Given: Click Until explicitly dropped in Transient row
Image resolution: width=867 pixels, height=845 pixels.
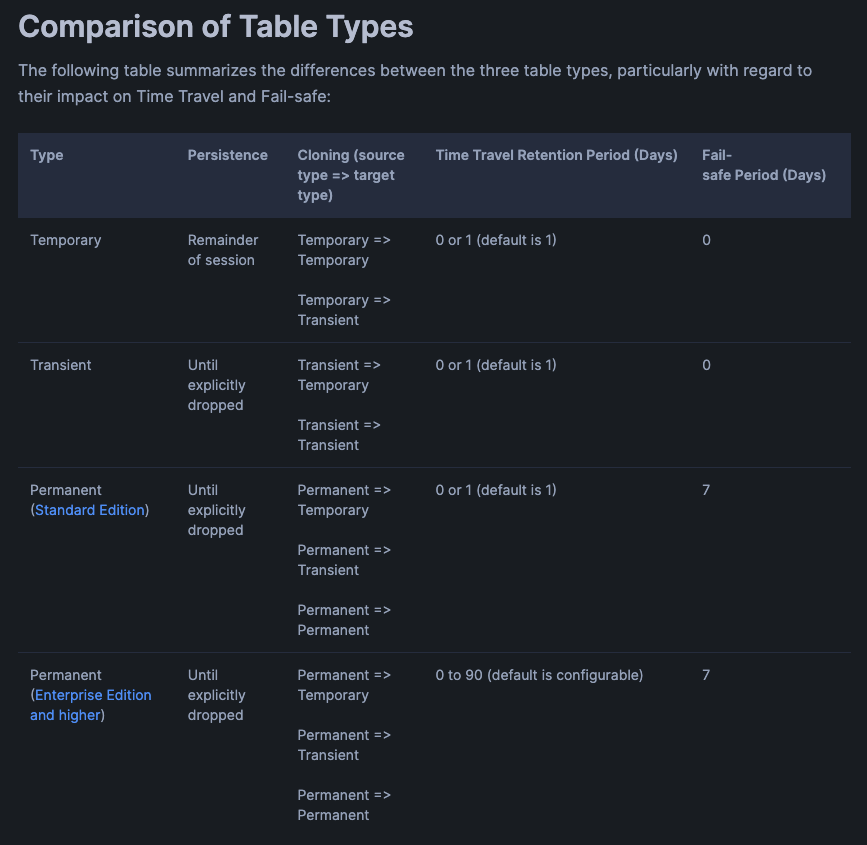Looking at the screenshot, I should click(x=216, y=385).
